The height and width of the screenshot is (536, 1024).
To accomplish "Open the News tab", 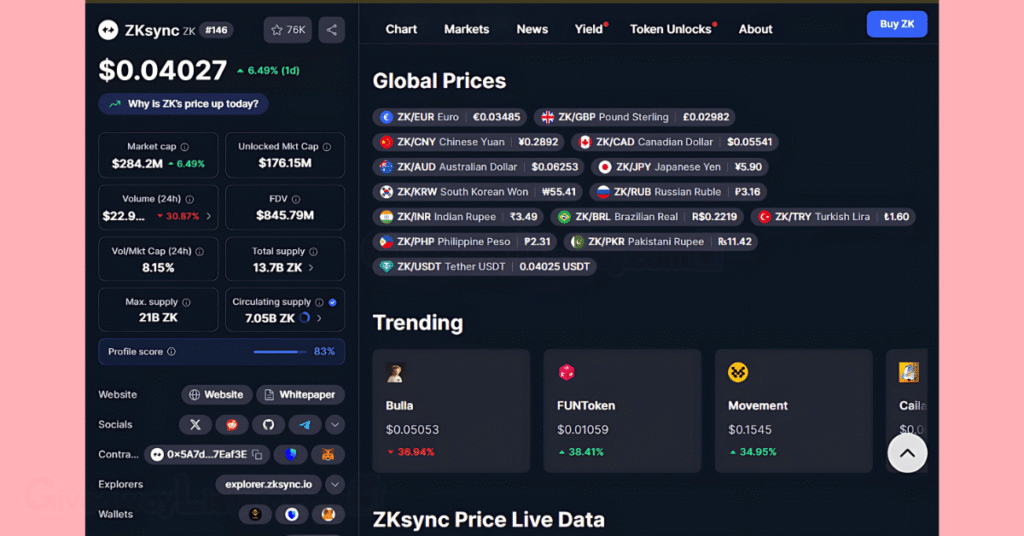I will tap(532, 29).
